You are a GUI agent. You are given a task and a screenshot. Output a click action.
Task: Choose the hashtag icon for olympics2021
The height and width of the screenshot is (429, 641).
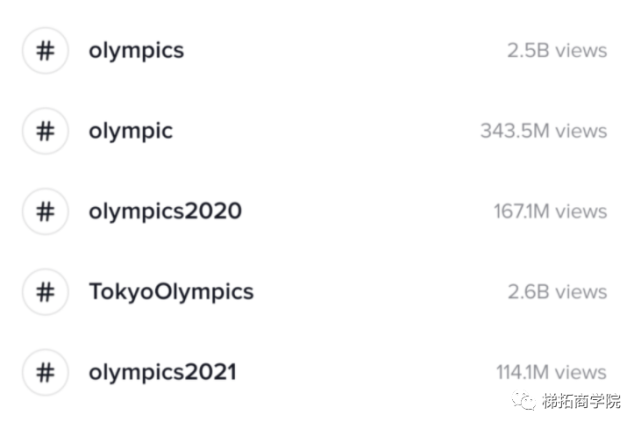coord(45,373)
